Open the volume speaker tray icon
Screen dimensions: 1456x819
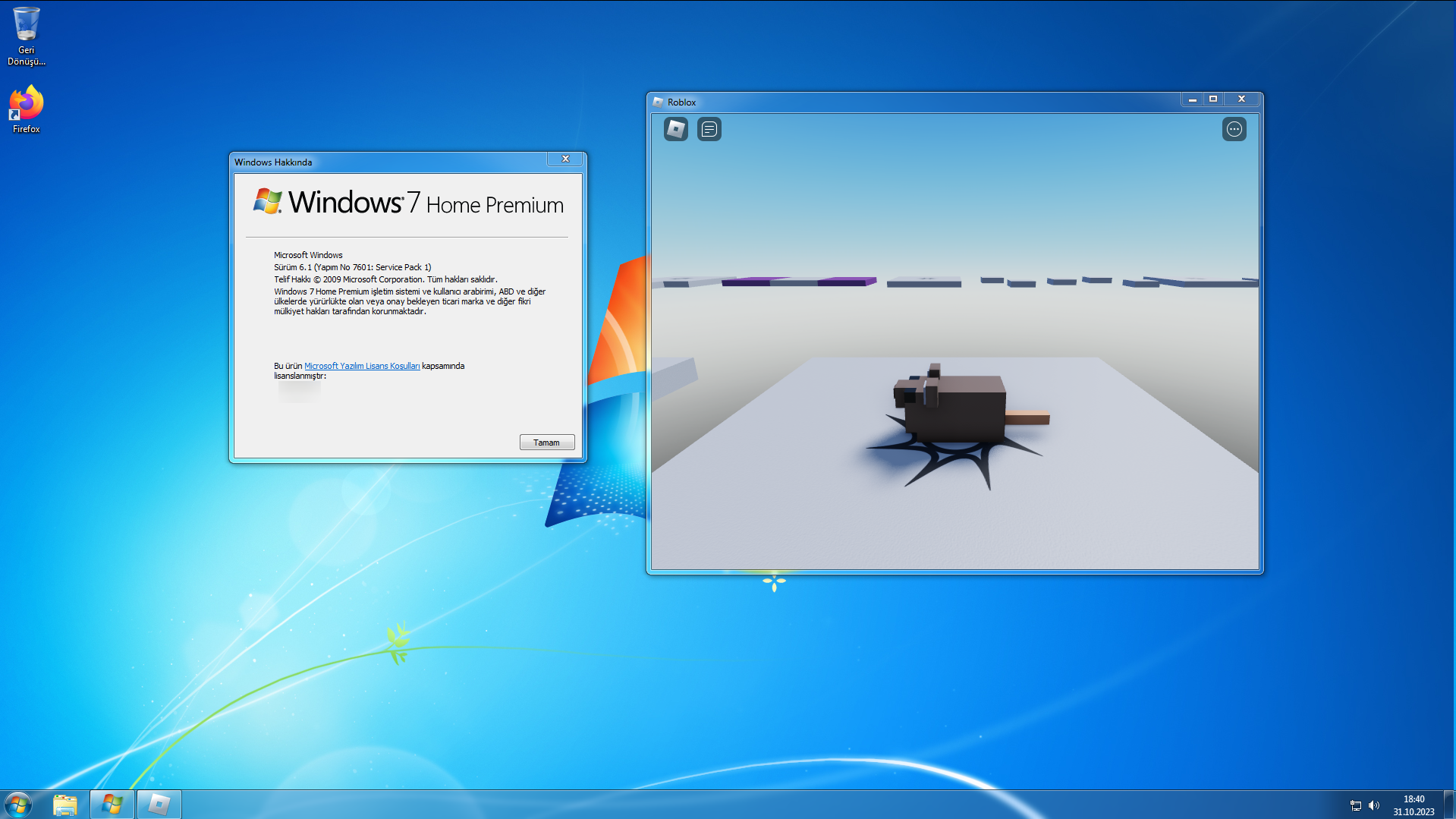[1374, 805]
